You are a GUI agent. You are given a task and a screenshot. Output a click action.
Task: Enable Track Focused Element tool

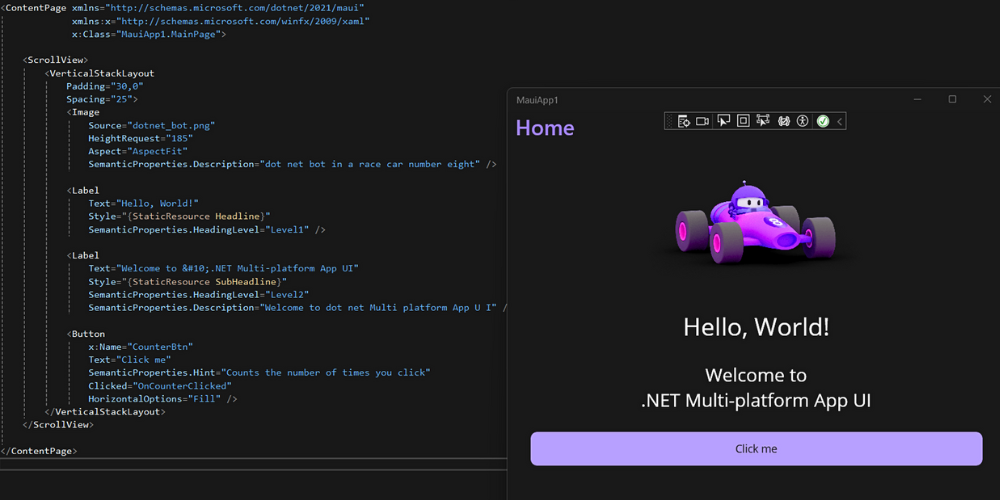(763, 121)
